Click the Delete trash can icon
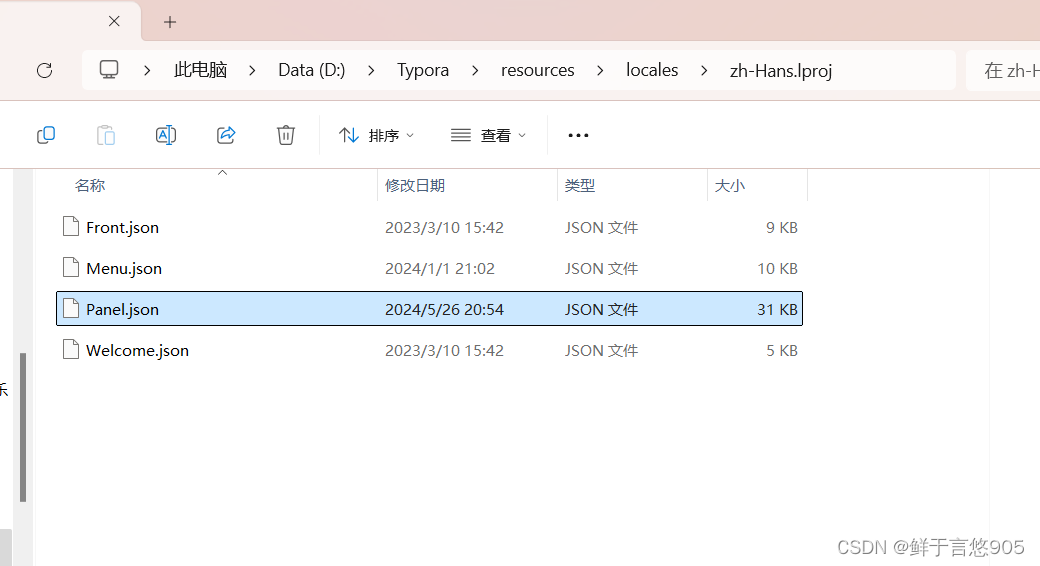 point(286,135)
